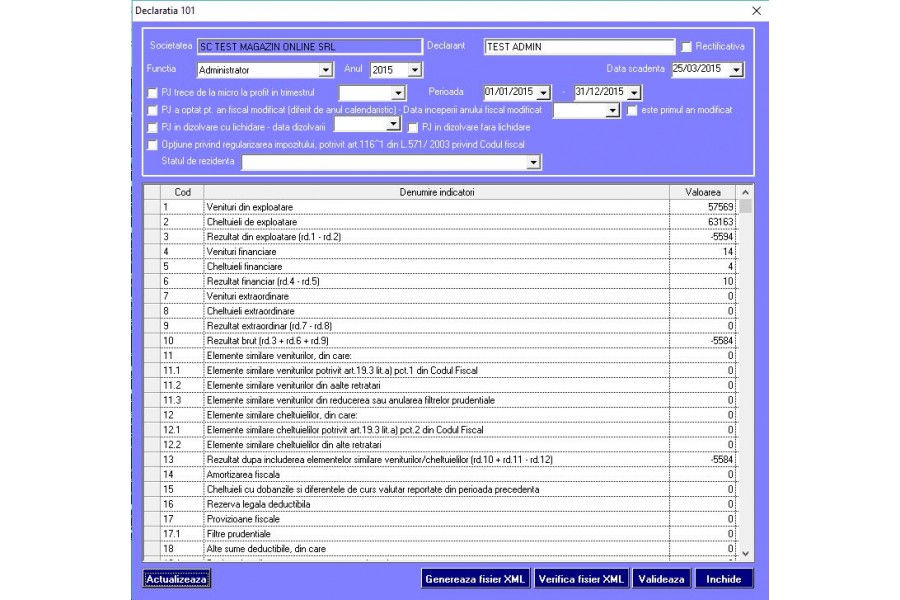Check PJ a optat pt. an fiscal modificat
Image resolution: width=900 pixels, height=600 pixels.
(152, 110)
